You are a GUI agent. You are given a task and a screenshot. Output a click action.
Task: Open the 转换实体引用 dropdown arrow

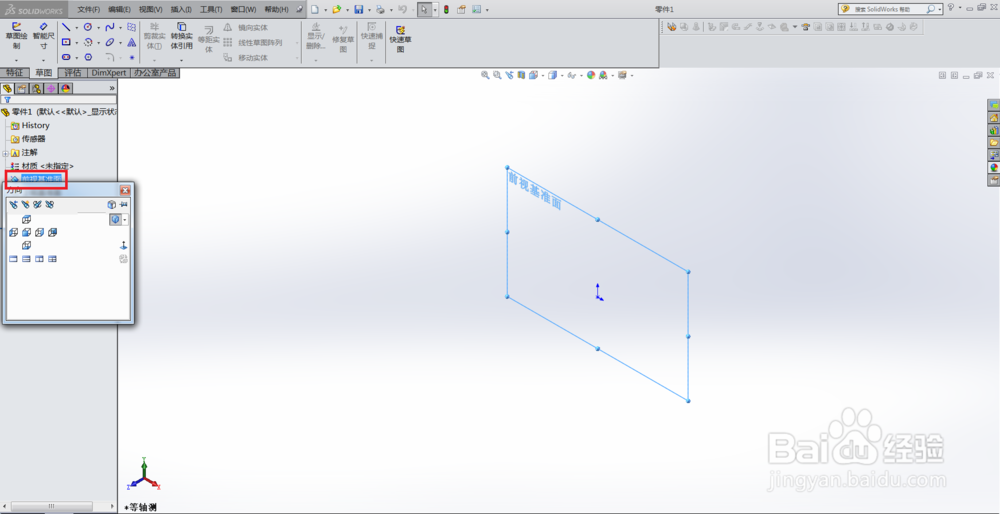[x=181, y=61]
